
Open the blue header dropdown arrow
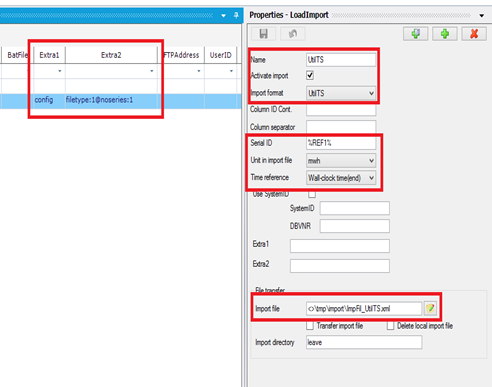tap(223, 16)
